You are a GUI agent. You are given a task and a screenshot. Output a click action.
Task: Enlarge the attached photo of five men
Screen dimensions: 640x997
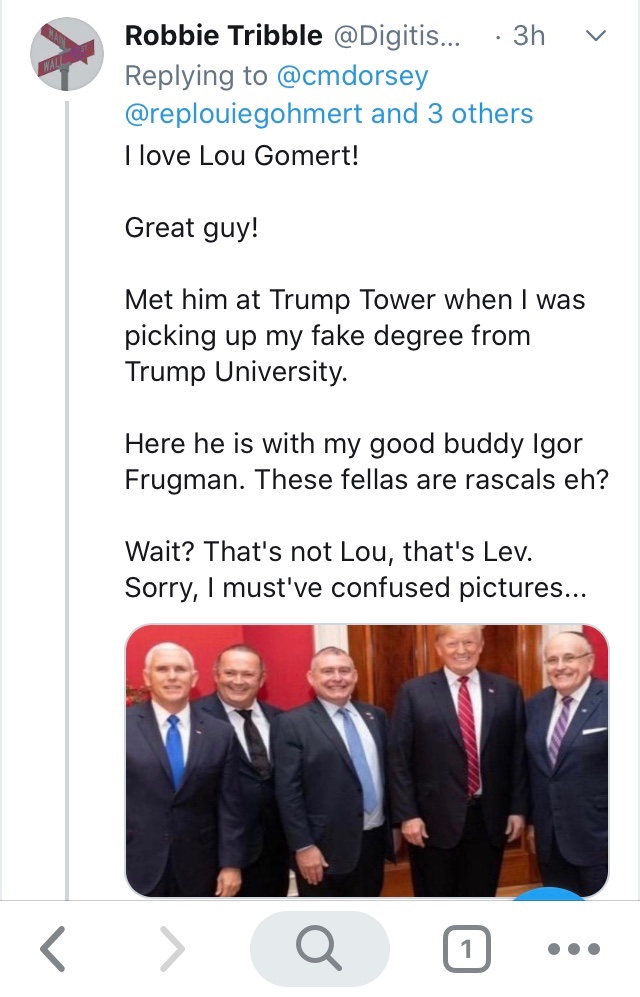pyautogui.click(x=366, y=760)
